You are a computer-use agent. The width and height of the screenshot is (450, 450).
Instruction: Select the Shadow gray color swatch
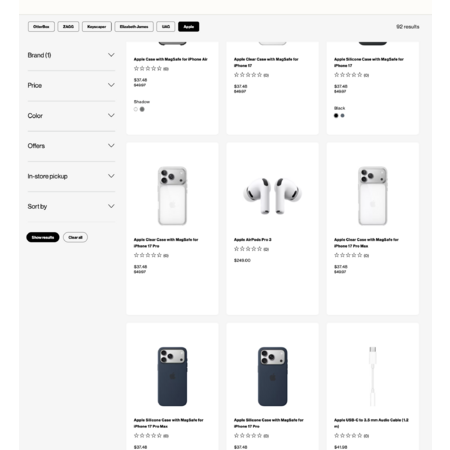pos(142,109)
